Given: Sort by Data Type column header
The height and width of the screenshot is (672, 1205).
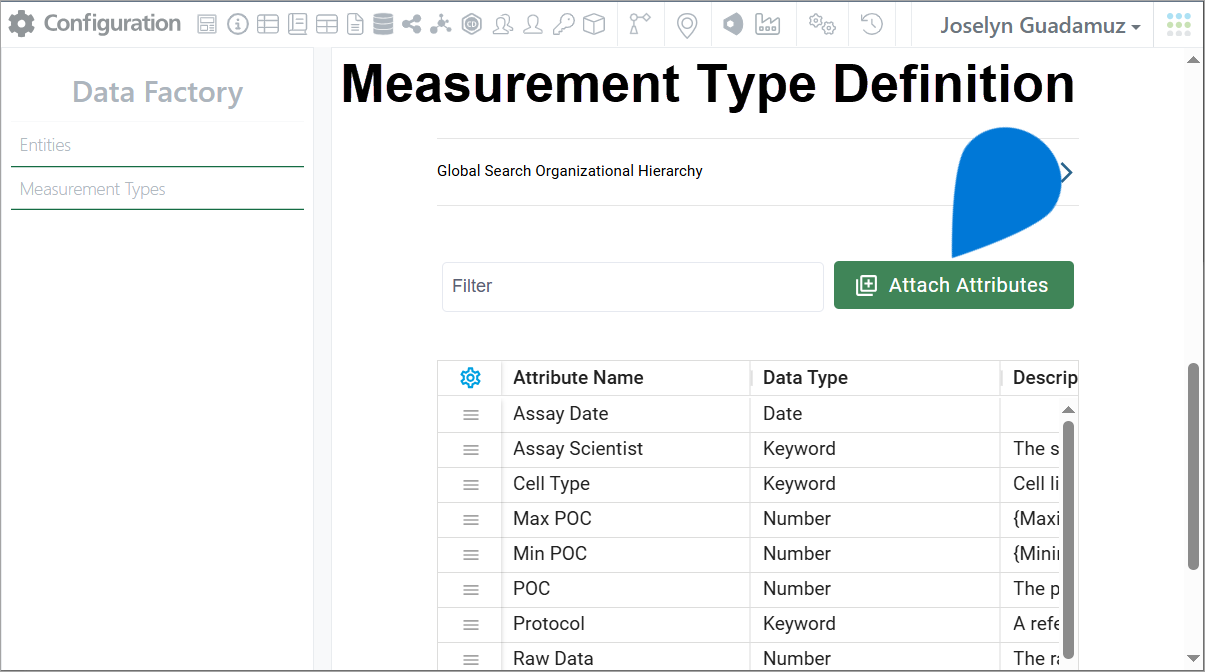Looking at the screenshot, I should (x=805, y=378).
